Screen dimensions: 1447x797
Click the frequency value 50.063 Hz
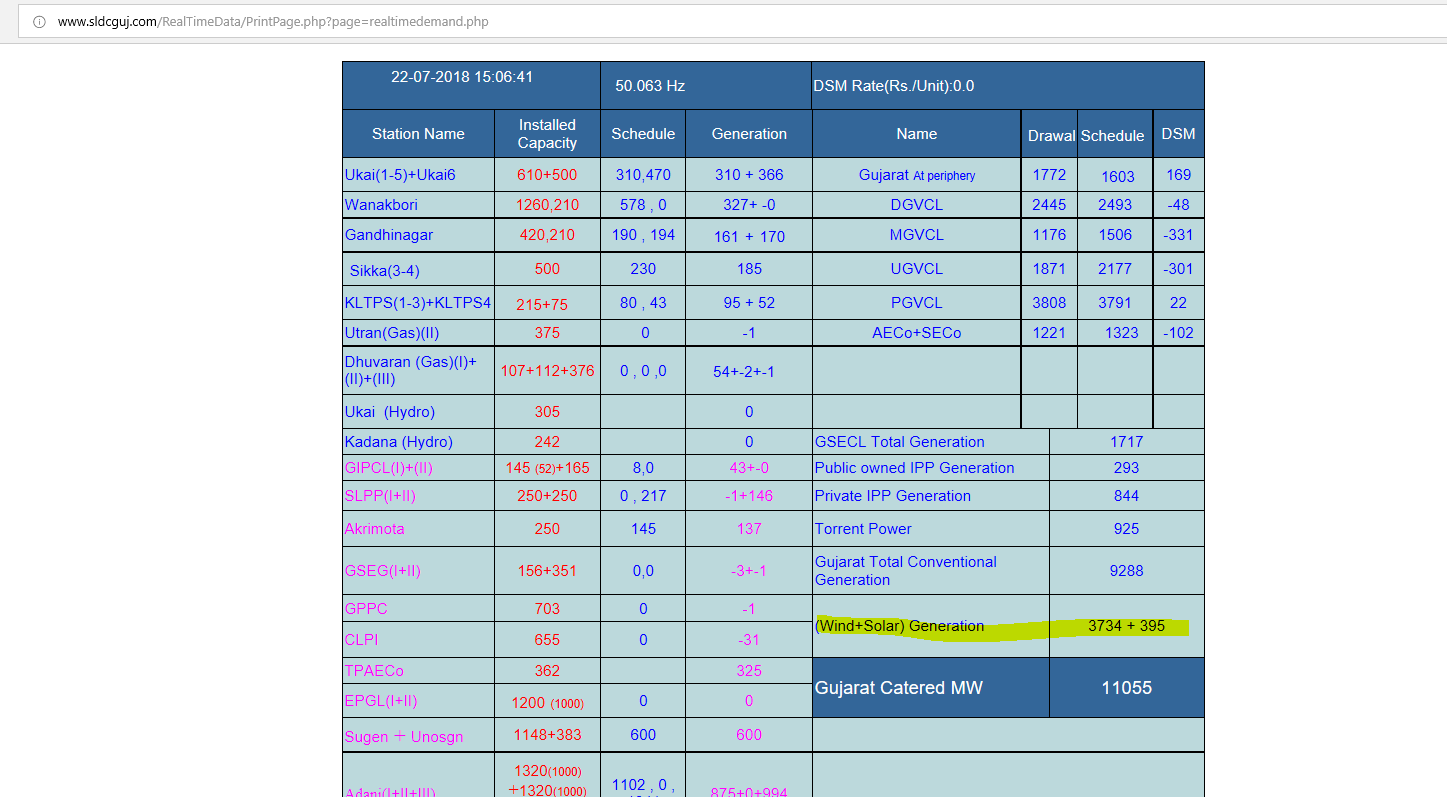[x=650, y=86]
